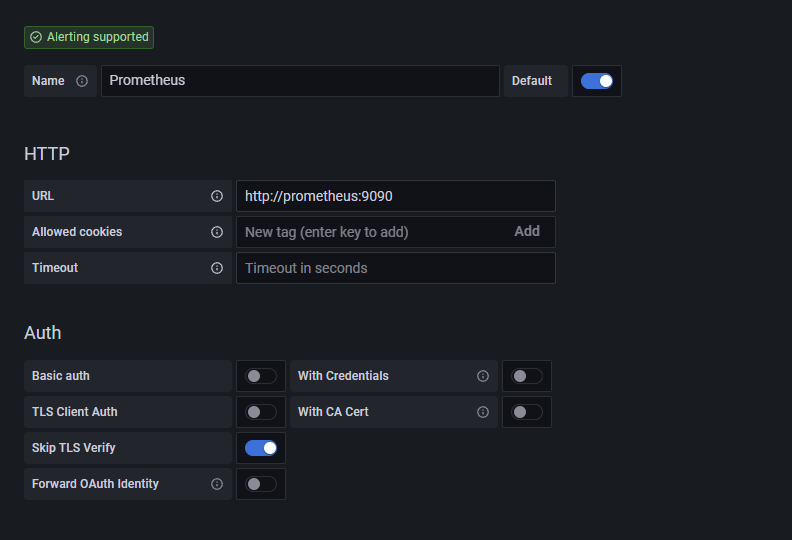
Task: Click the Alerting supported checkmark icon
Action: (36, 37)
